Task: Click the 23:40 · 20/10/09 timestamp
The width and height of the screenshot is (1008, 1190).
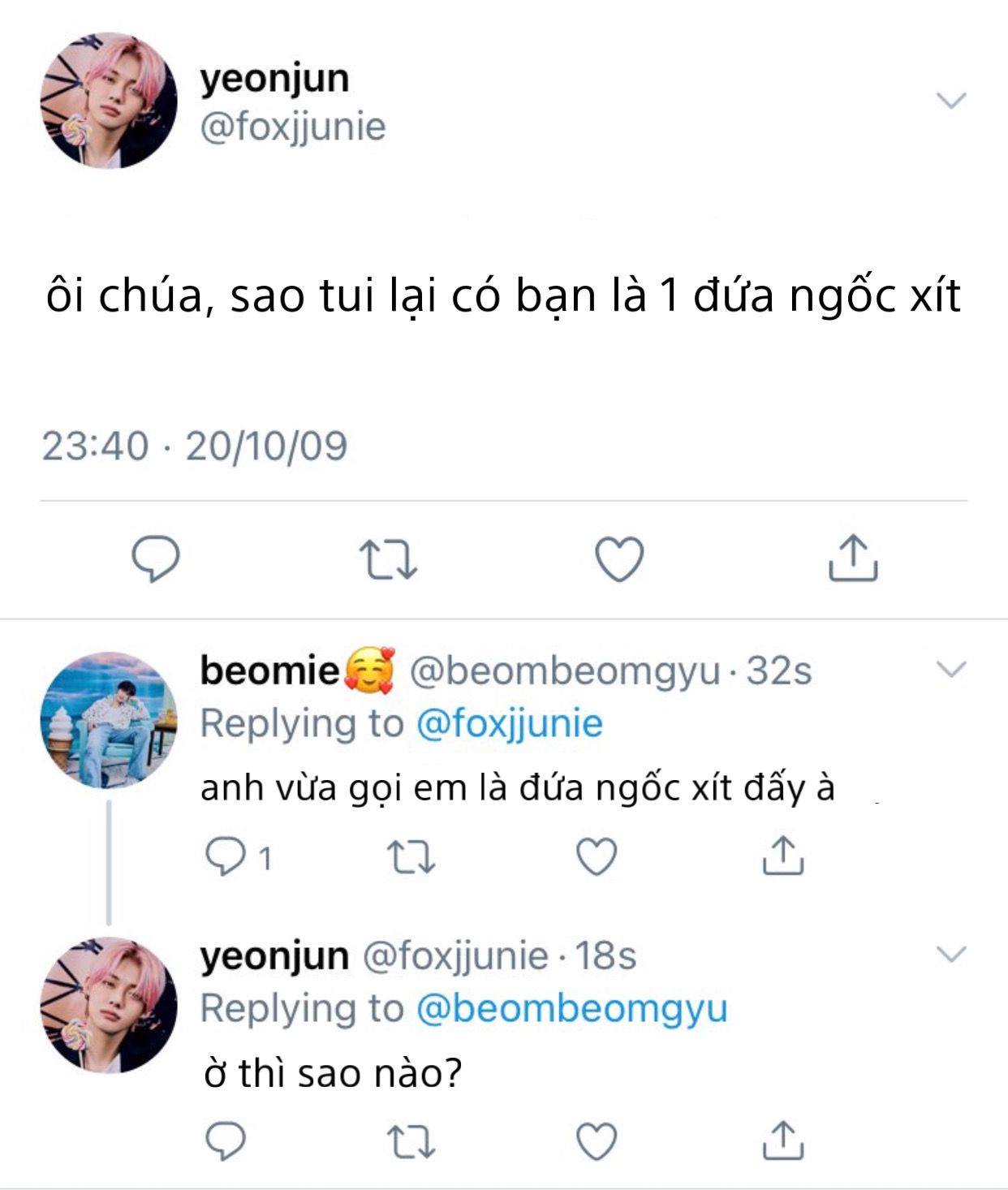Action: click(195, 446)
